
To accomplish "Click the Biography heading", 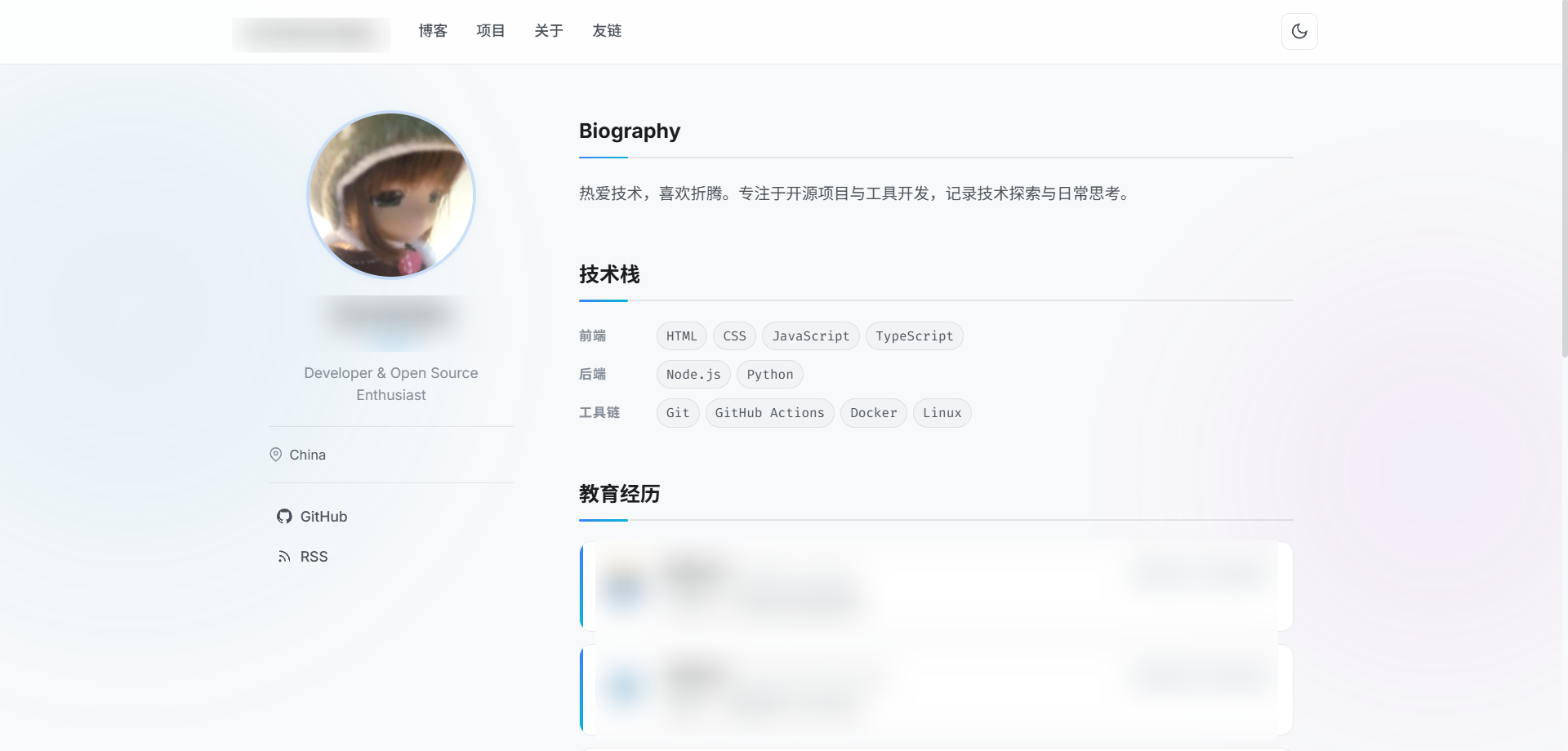I will pyautogui.click(x=630, y=131).
